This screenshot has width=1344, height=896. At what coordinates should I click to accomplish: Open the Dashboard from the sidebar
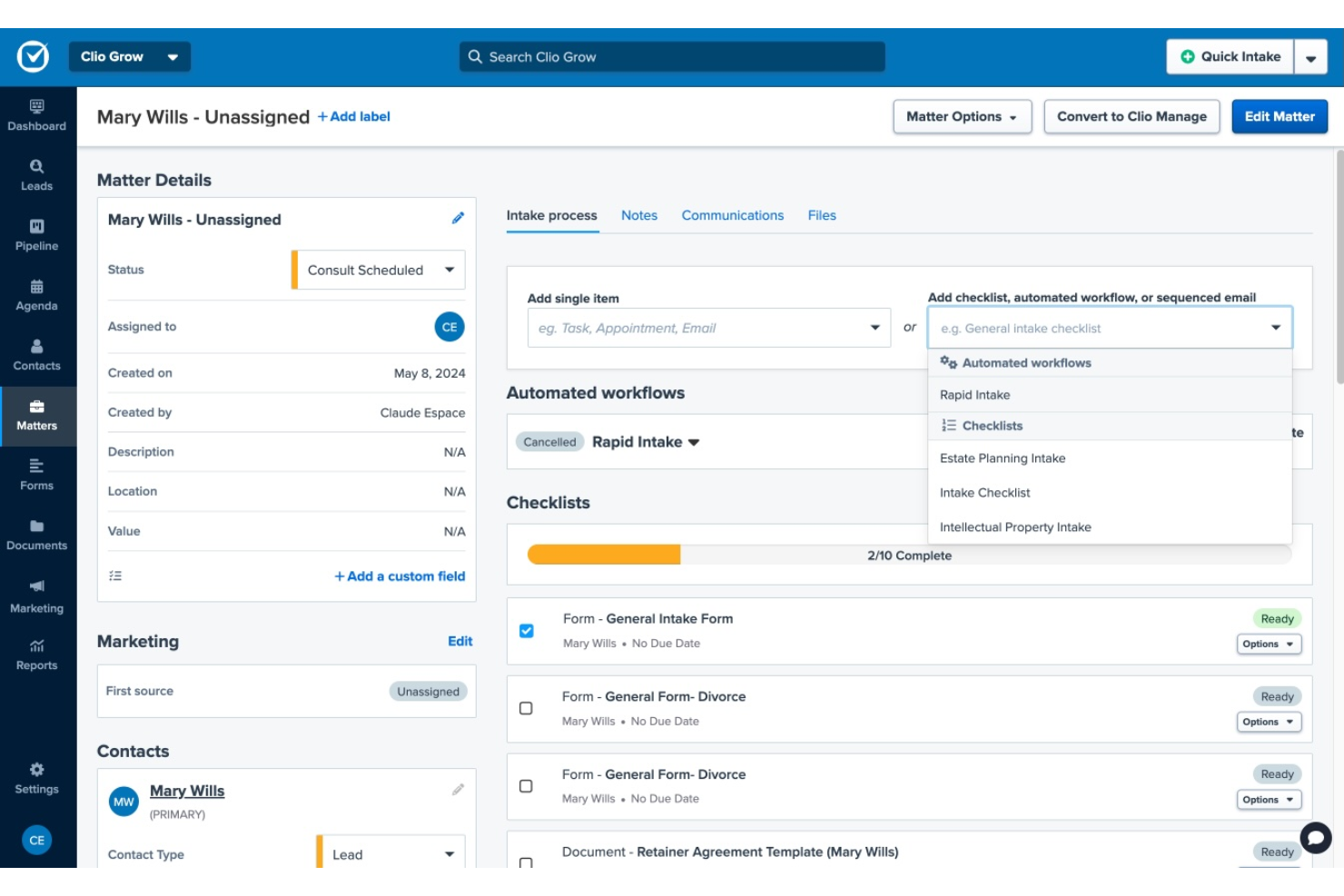click(36, 116)
